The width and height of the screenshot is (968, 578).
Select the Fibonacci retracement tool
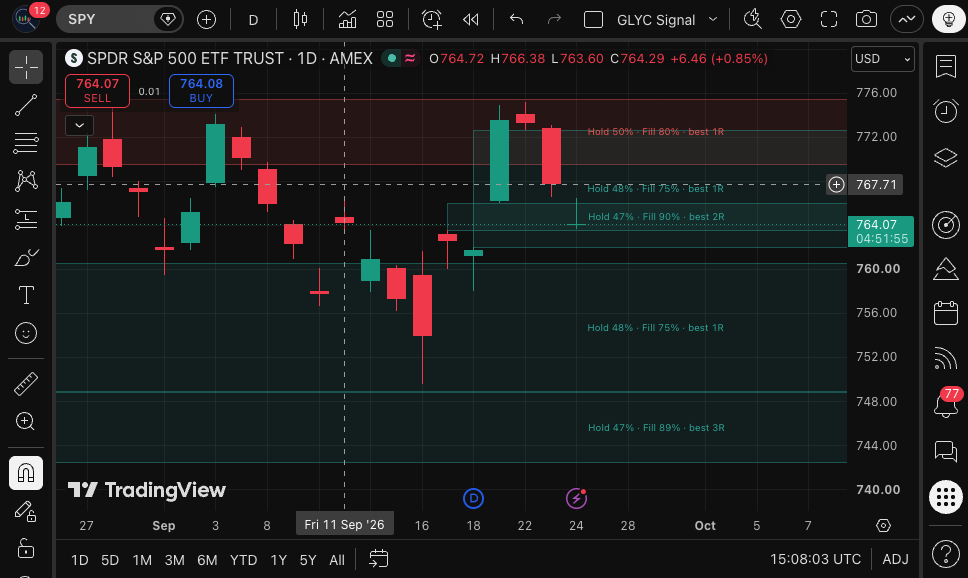click(26, 143)
